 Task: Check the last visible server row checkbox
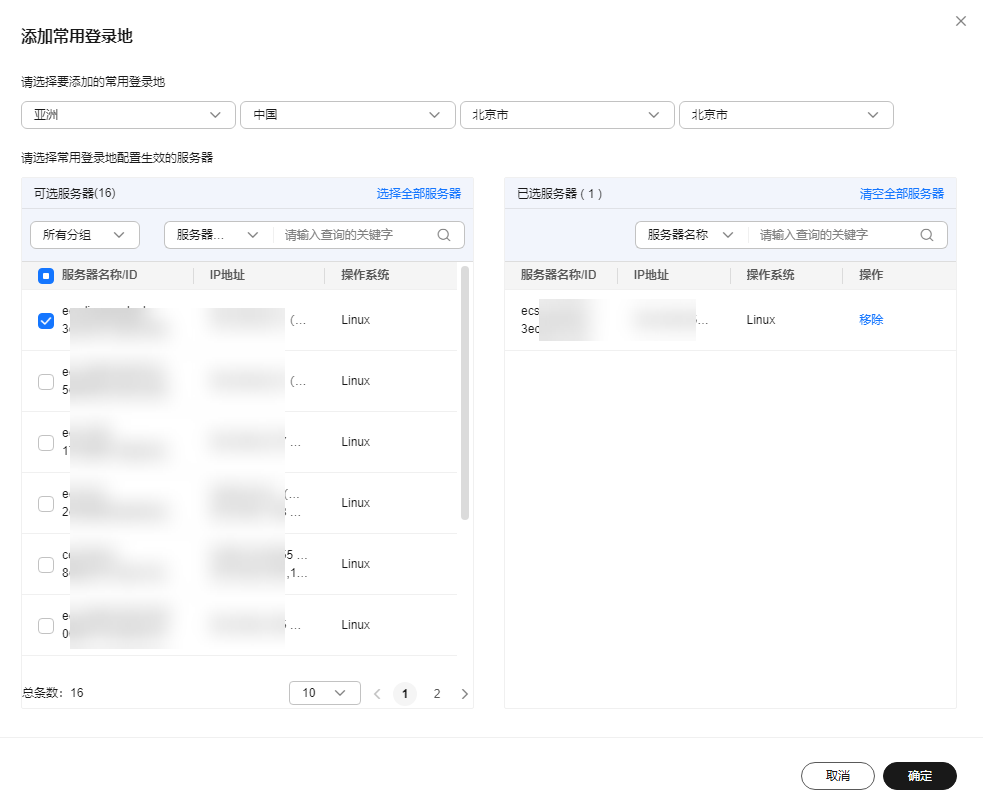46,626
